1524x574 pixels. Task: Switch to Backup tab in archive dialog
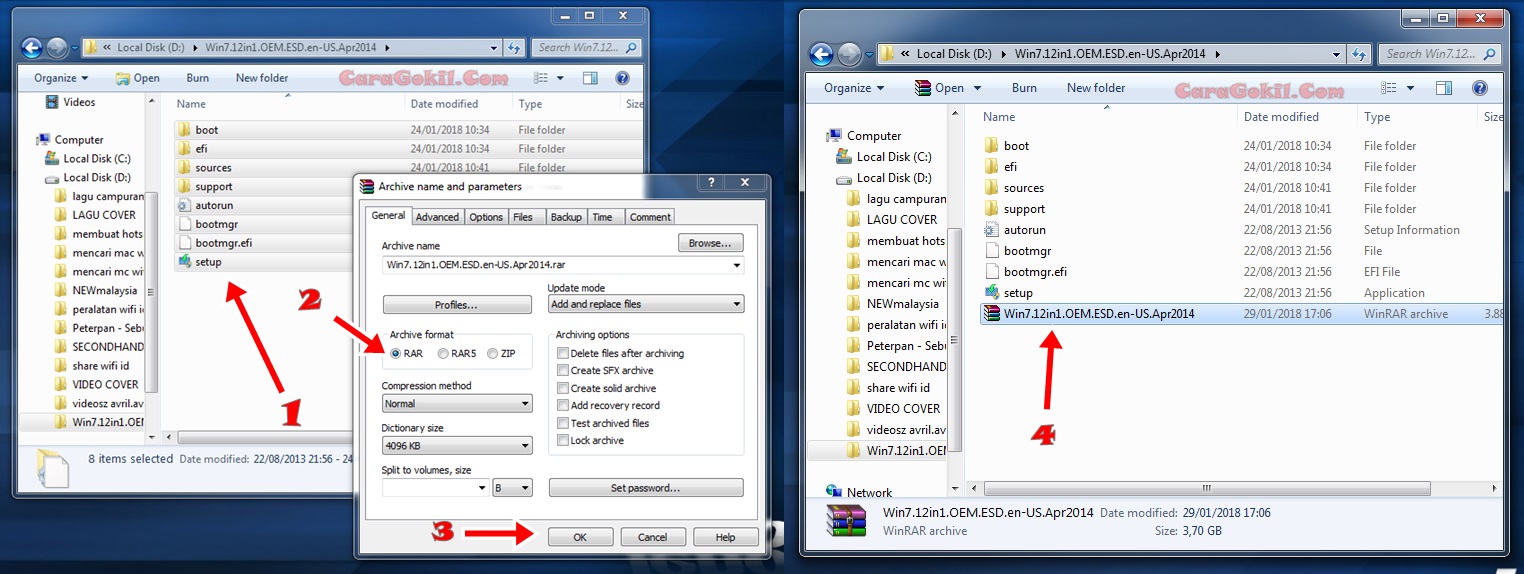566,217
